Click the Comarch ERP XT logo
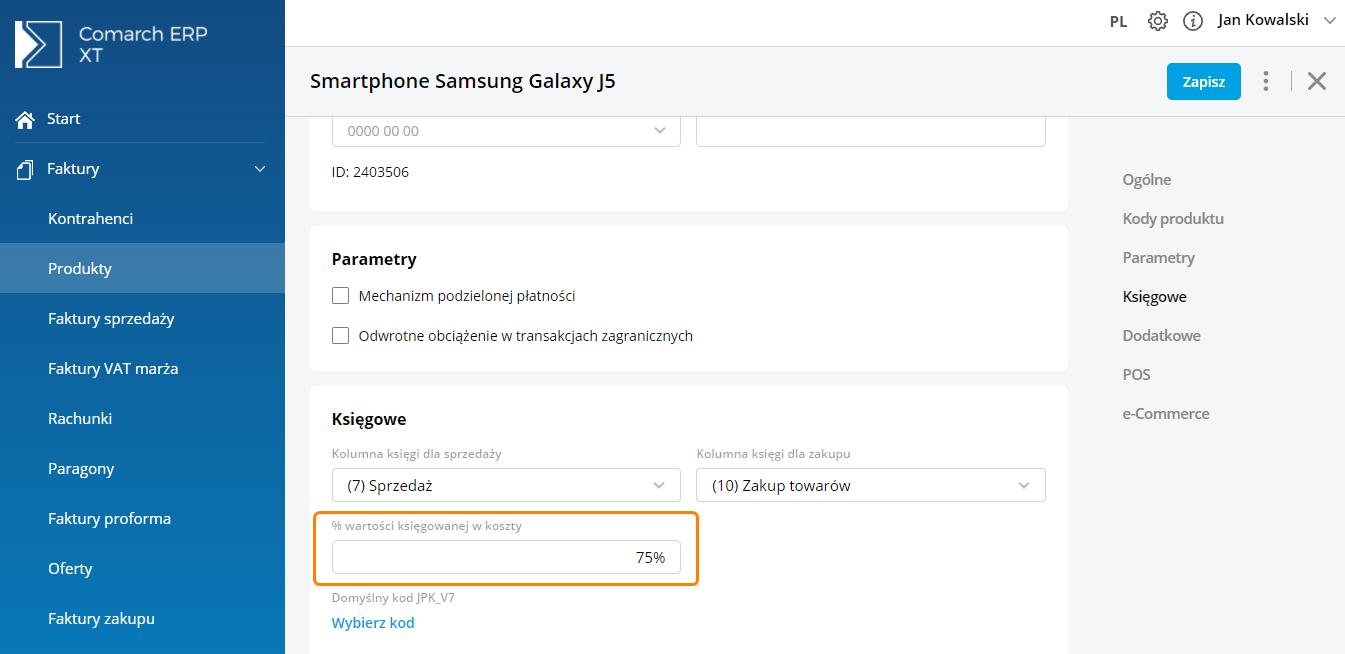 click(x=38, y=44)
